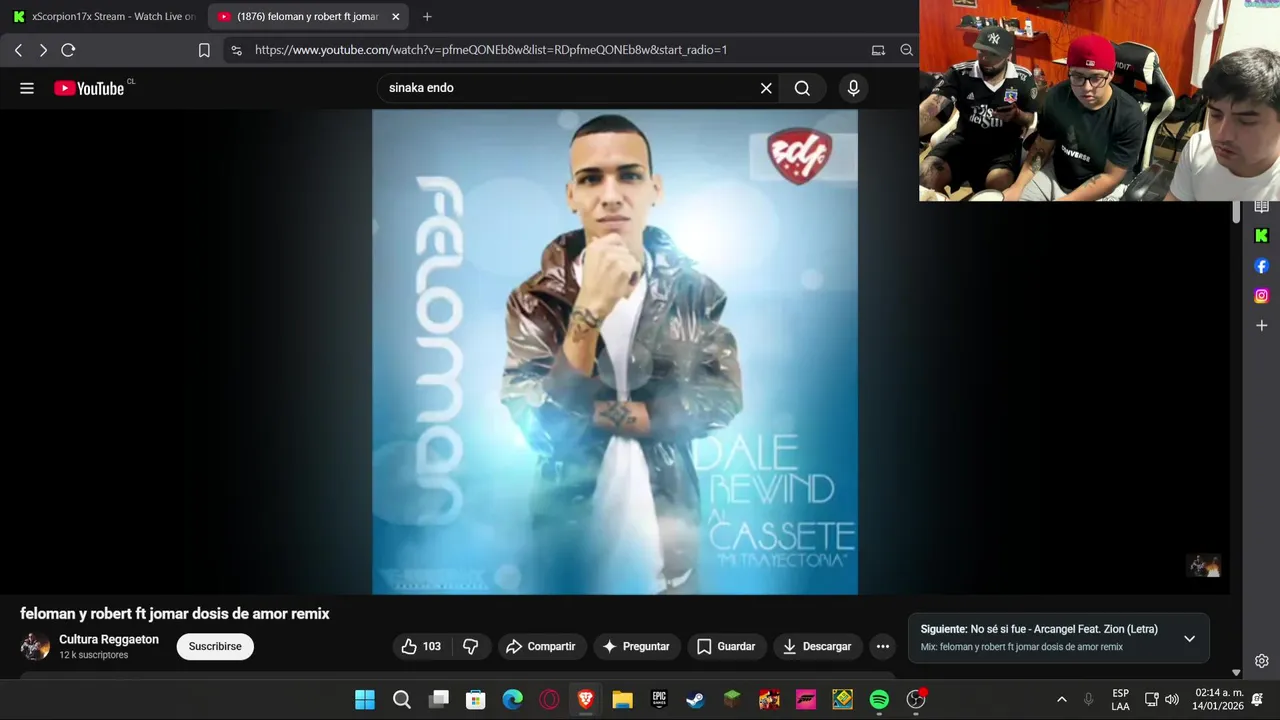Download the video with Descargar
1280x720 pixels.
pos(817,647)
